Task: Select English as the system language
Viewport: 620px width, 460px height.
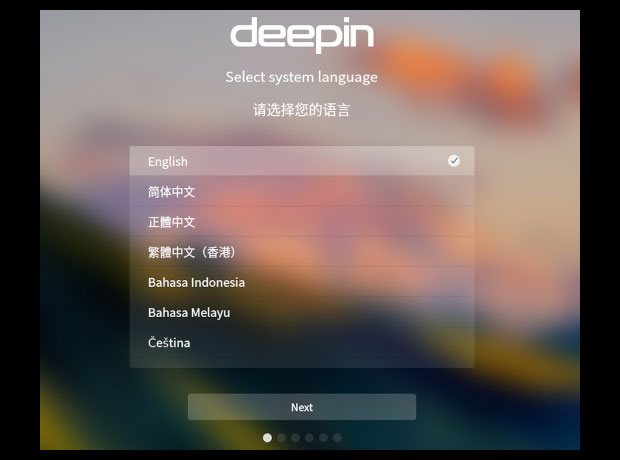Action: point(302,161)
